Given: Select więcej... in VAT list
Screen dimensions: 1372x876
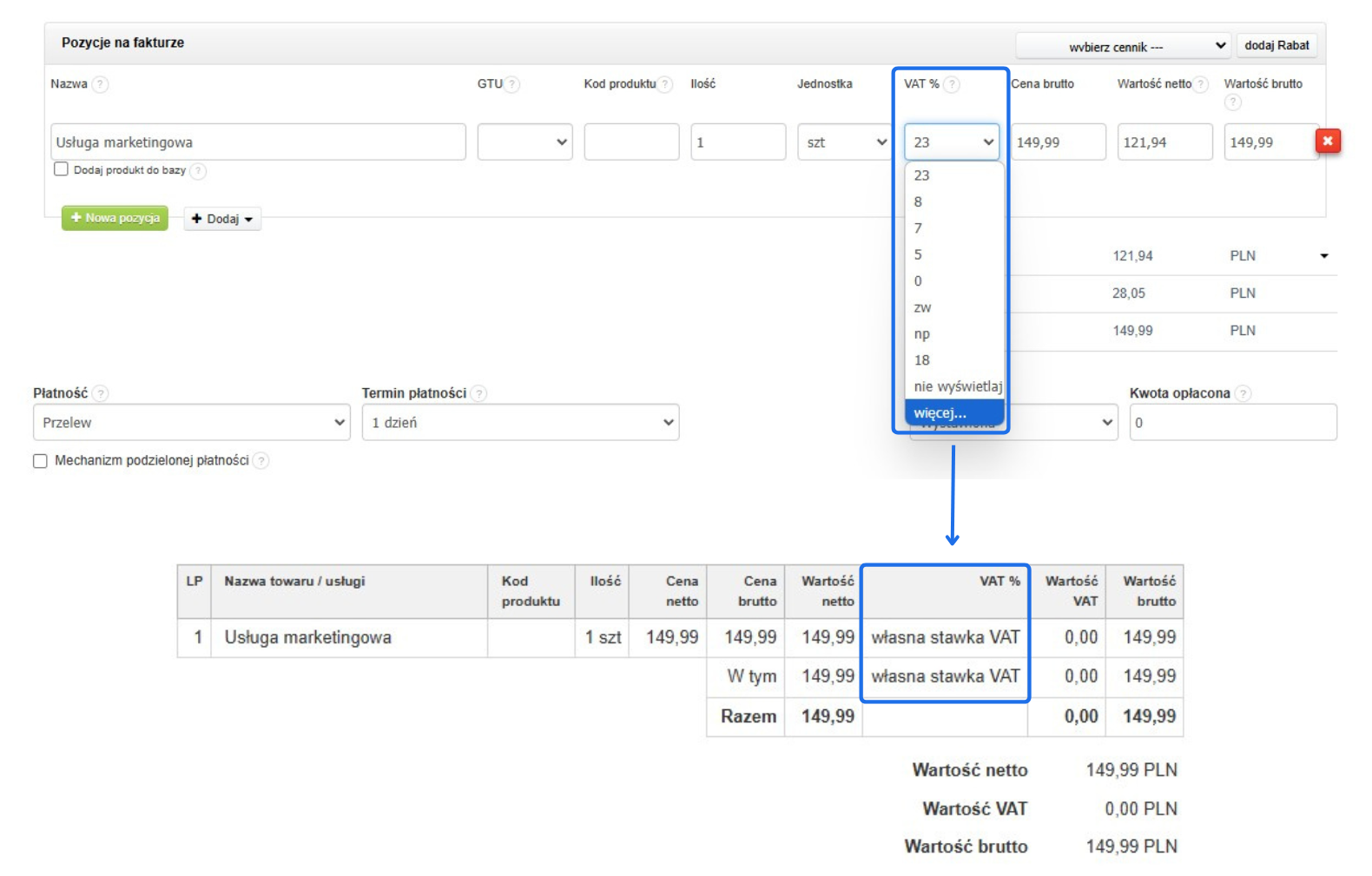Looking at the screenshot, I should 953,413.
